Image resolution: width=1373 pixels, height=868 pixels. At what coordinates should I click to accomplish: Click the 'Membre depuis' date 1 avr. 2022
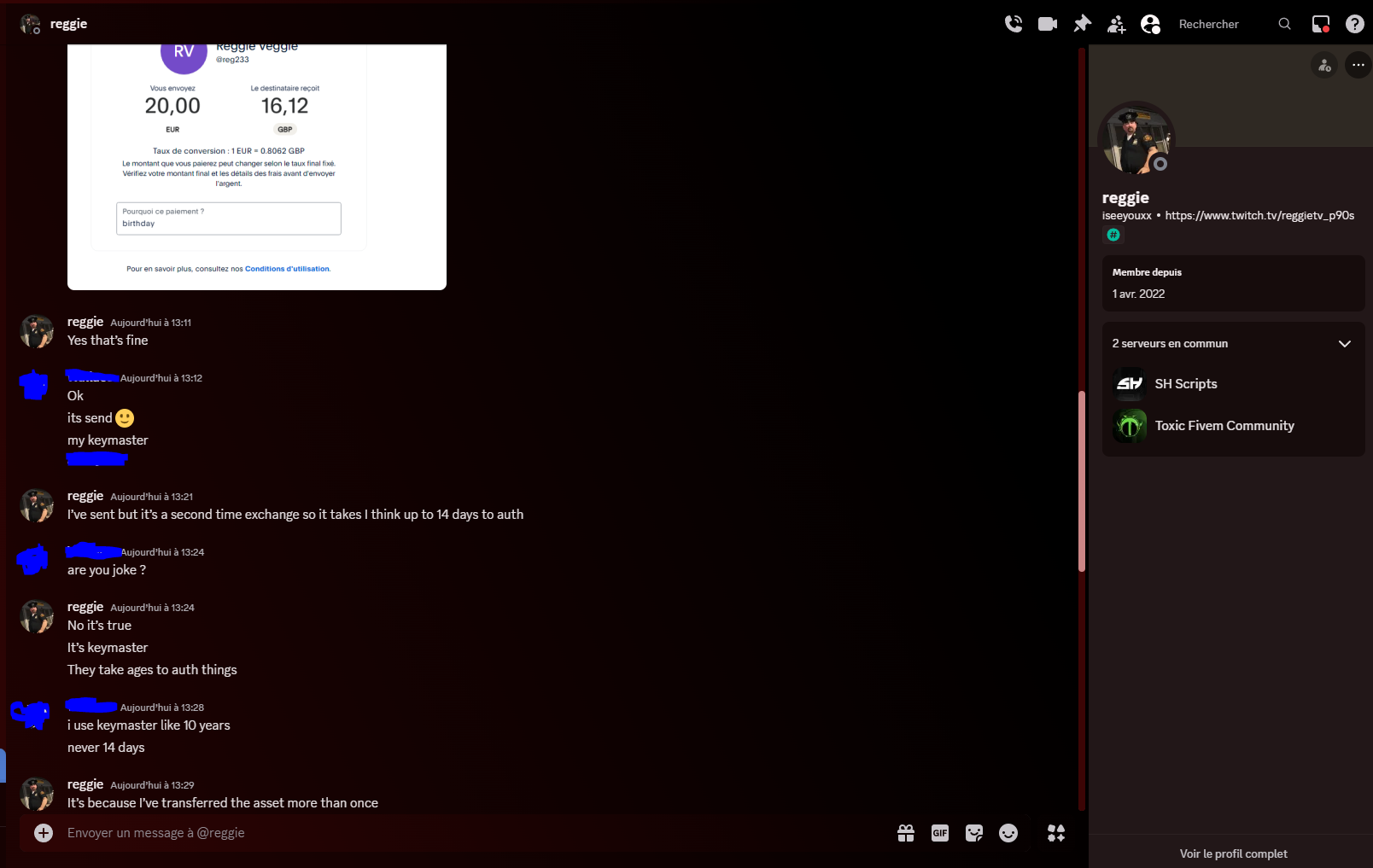coord(1138,294)
